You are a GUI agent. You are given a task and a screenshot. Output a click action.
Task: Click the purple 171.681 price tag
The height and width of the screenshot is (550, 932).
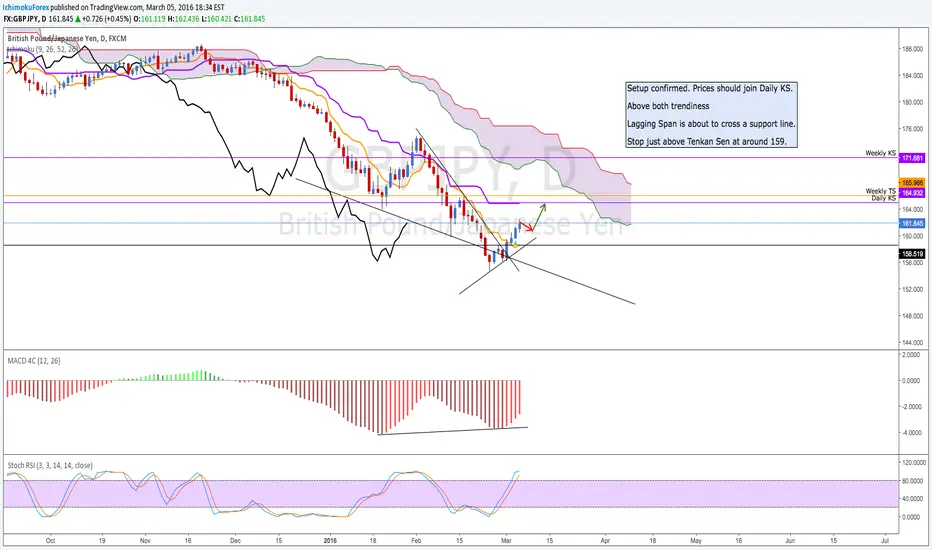(912, 158)
